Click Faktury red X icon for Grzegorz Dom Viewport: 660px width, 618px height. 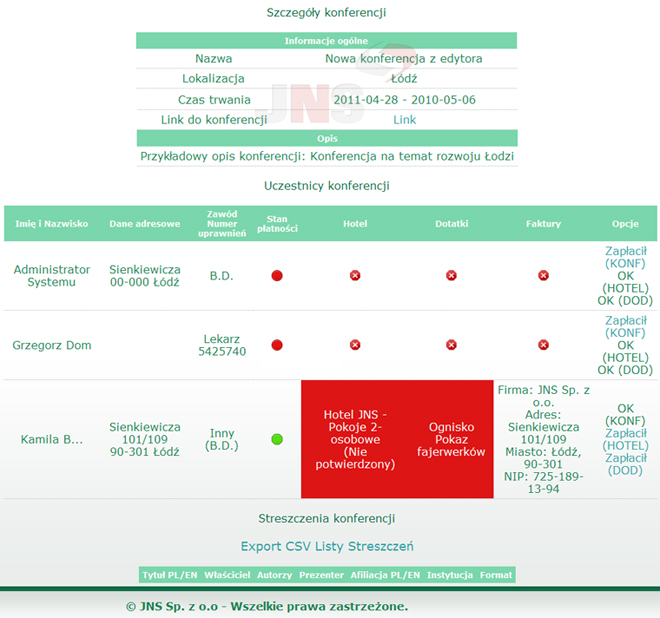[543, 345]
